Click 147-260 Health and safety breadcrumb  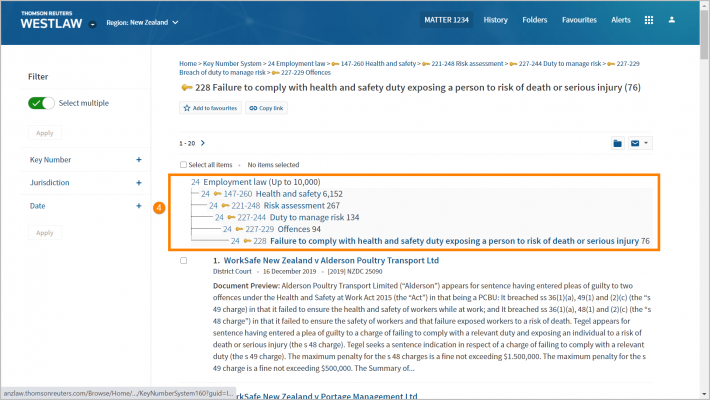click(x=378, y=63)
